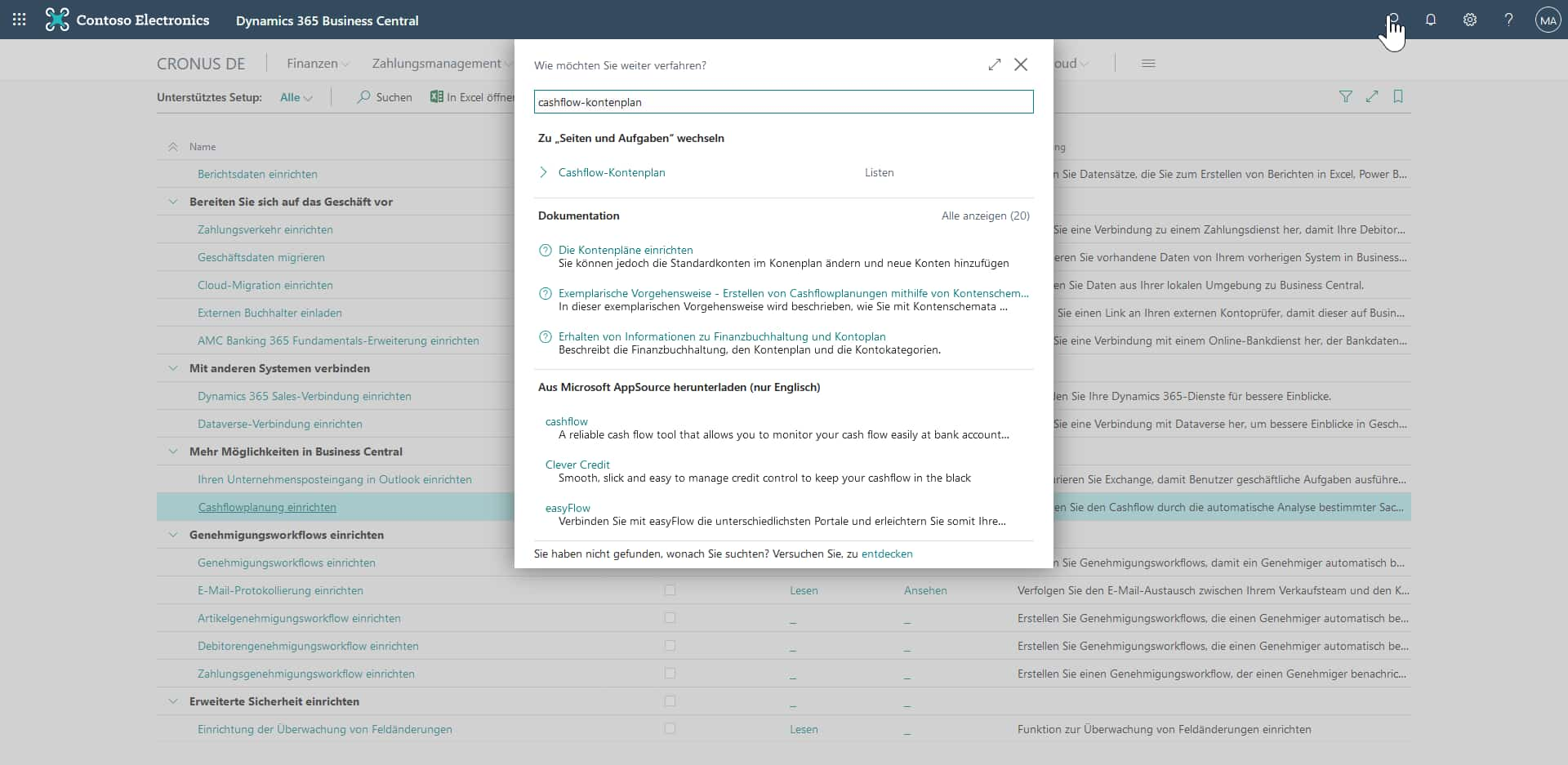
Task: Open Dynamics 365 Sales-Verbindung einrichten
Action: coord(305,396)
